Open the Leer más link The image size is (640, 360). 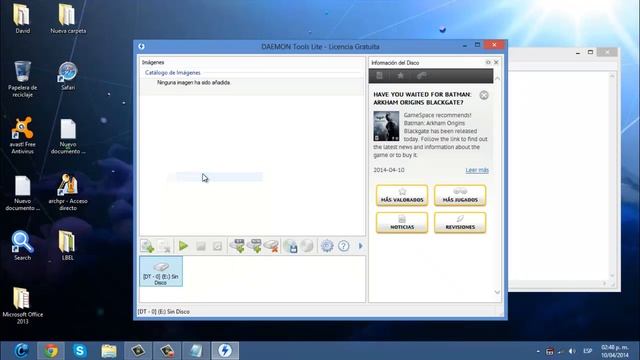point(477,170)
